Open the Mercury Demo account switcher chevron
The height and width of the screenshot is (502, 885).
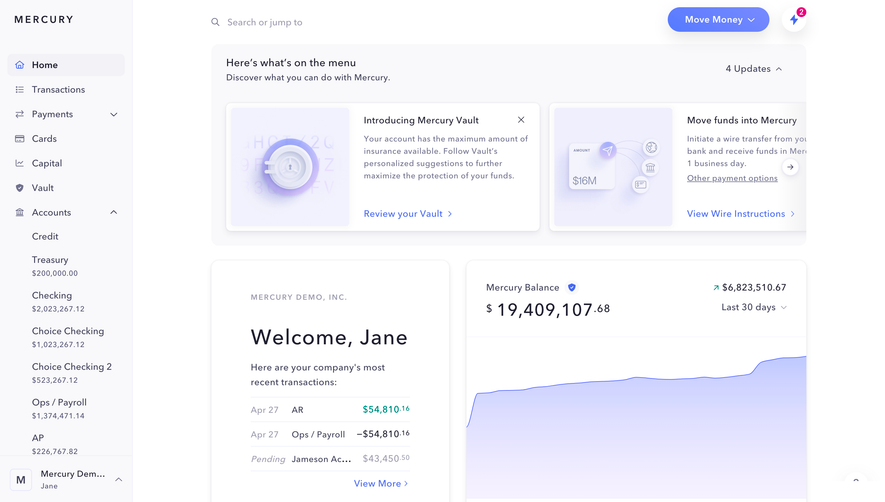(x=119, y=479)
